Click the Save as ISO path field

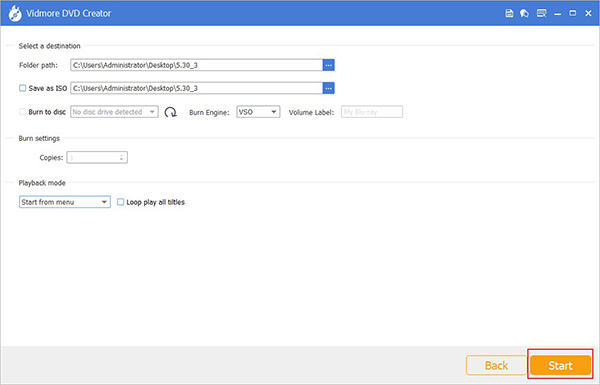coord(197,88)
